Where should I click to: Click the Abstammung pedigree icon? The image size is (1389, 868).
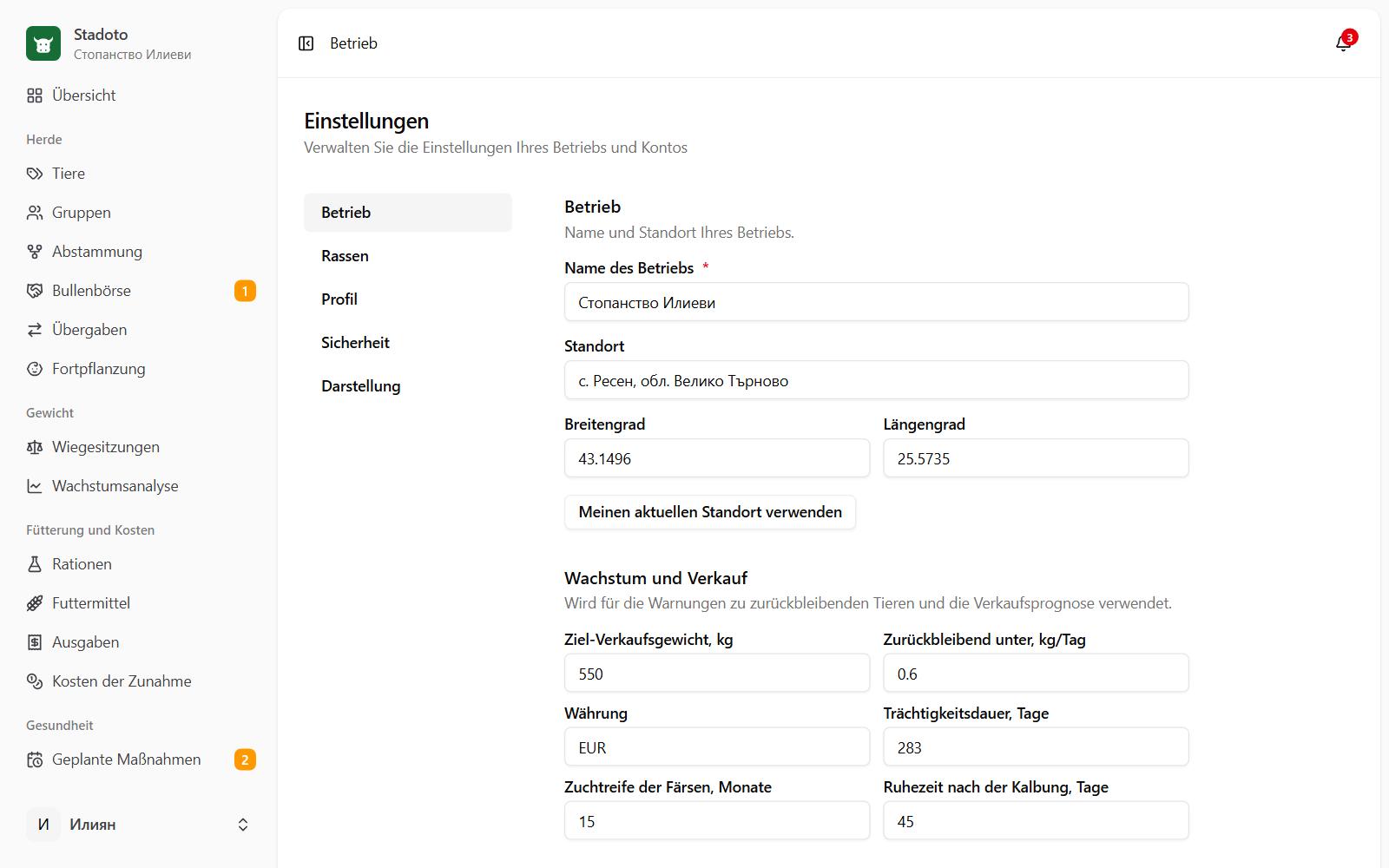point(35,252)
